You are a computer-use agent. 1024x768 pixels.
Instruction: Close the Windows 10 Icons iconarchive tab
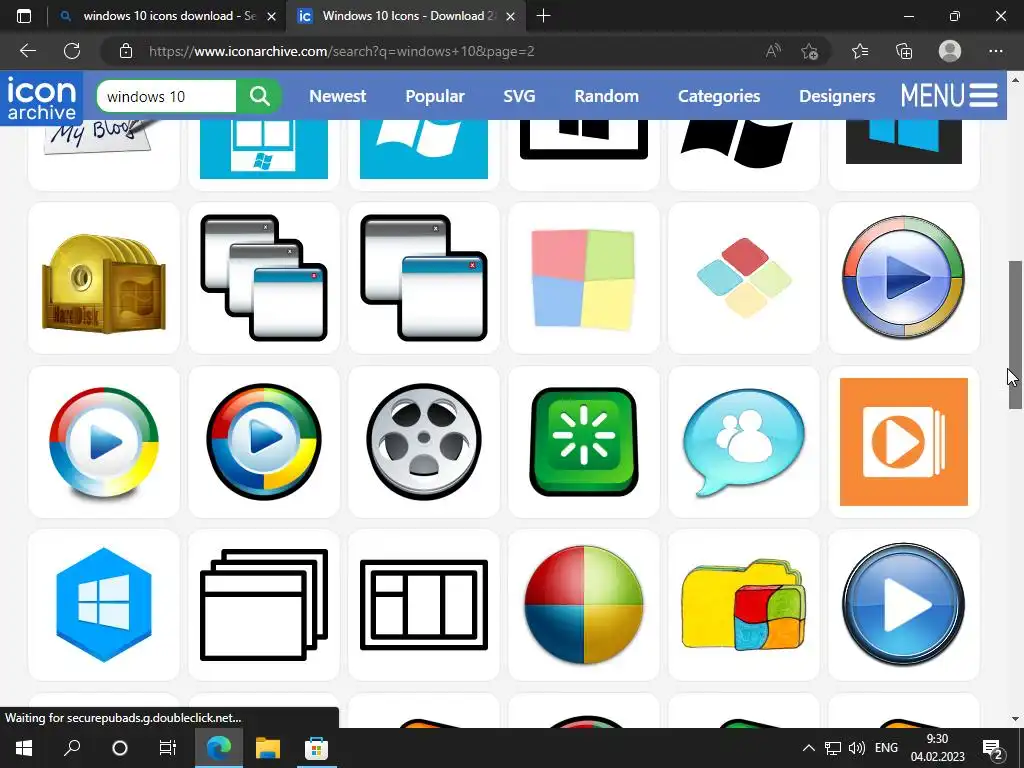(511, 16)
